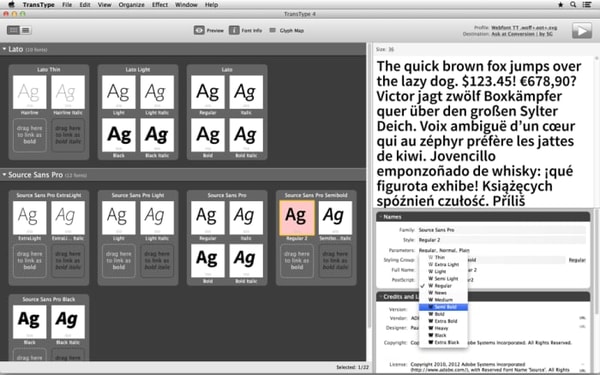Select Source Sans Pro Semibold Italic tile
The height and width of the screenshot is (375, 600).
click(335, 218)
